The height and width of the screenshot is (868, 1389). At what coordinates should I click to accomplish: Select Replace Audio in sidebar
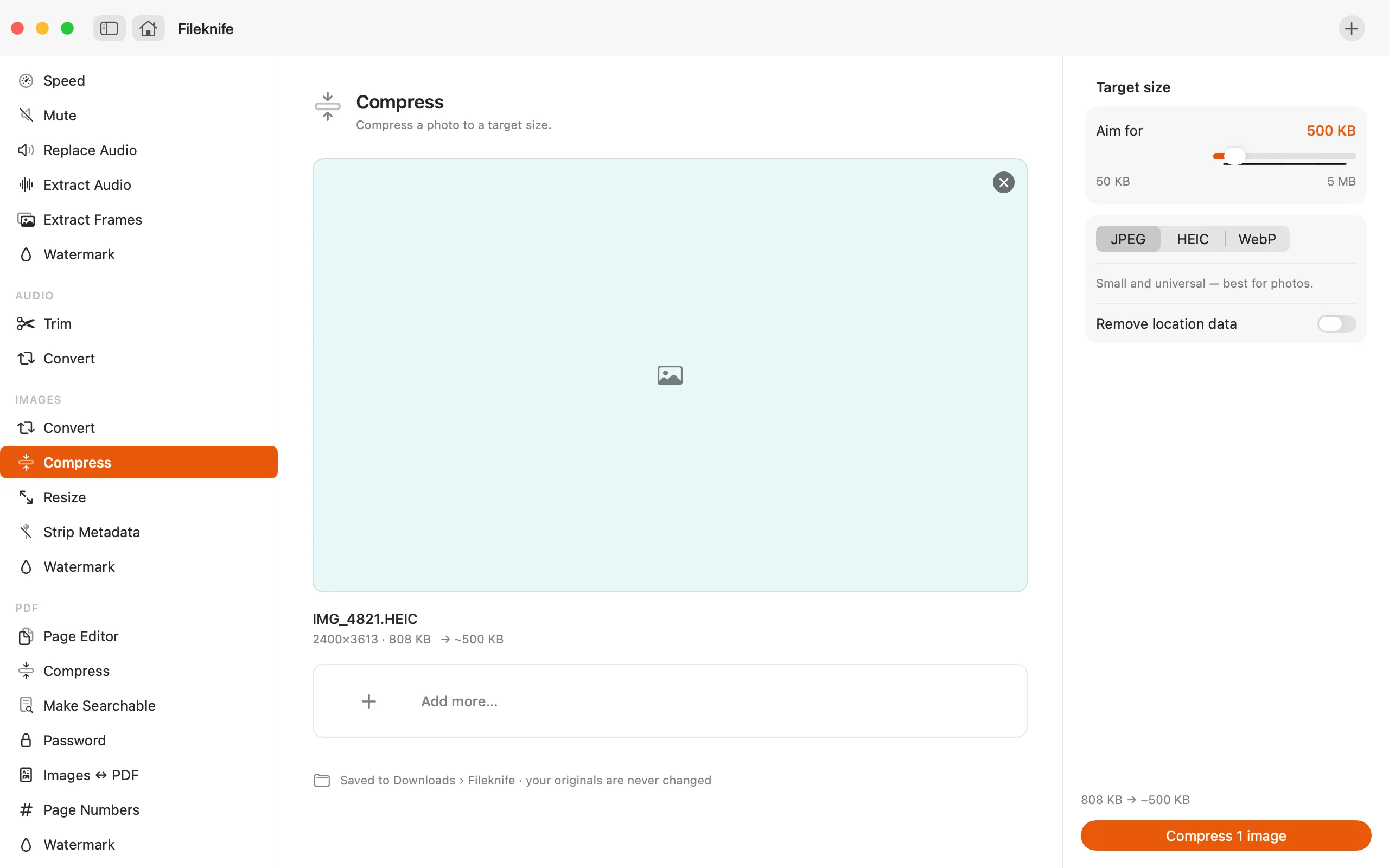coord(139,150)
